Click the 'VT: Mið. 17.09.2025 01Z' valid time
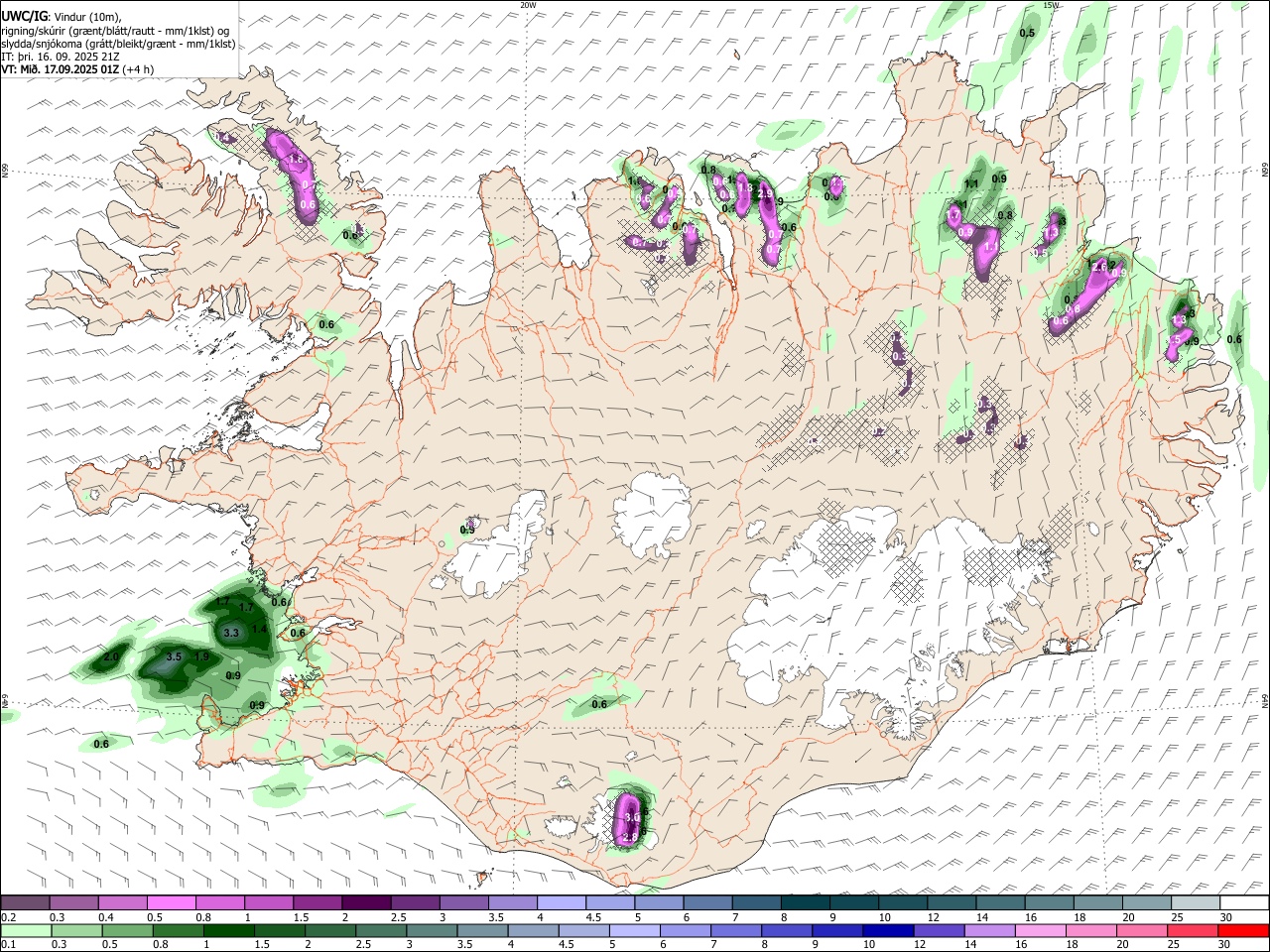1270x952 pixels. click(61, 69)
